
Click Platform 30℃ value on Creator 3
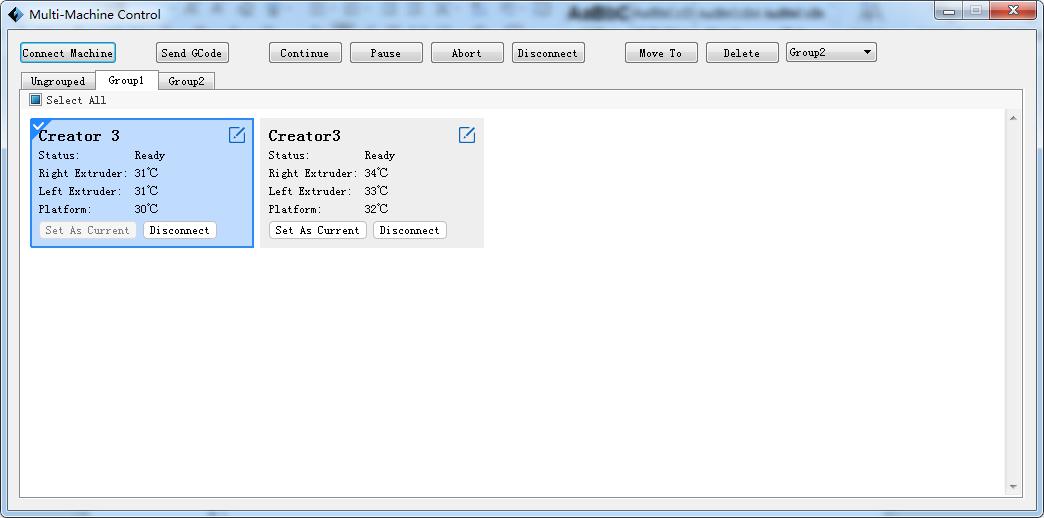pyautogui.click(x=146, y=209)
